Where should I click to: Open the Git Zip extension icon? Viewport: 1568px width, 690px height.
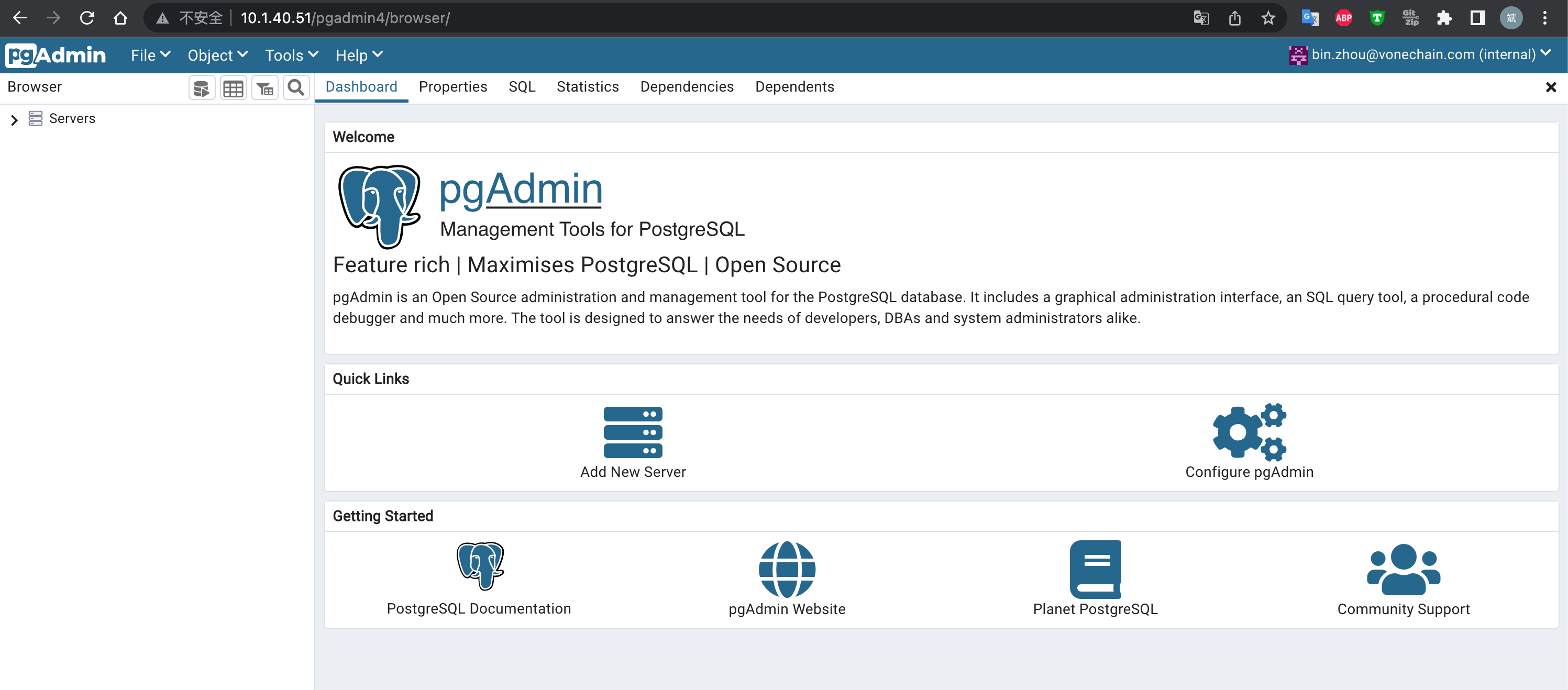pos(1410,18)
